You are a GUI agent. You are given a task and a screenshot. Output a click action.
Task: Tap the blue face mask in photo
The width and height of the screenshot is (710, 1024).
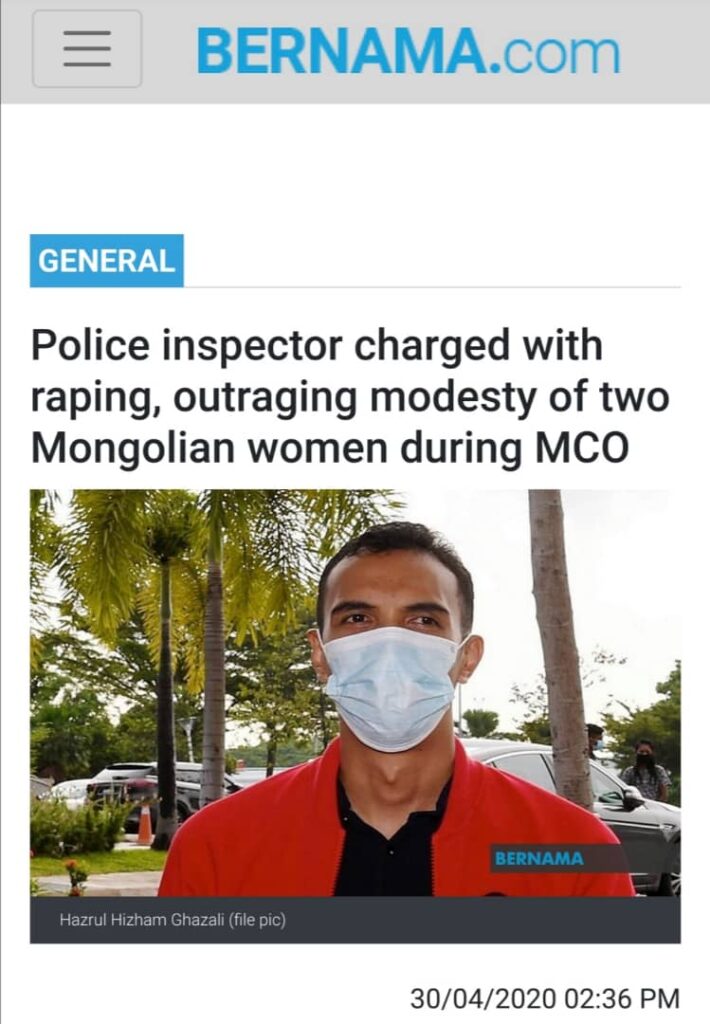(391, 687)
